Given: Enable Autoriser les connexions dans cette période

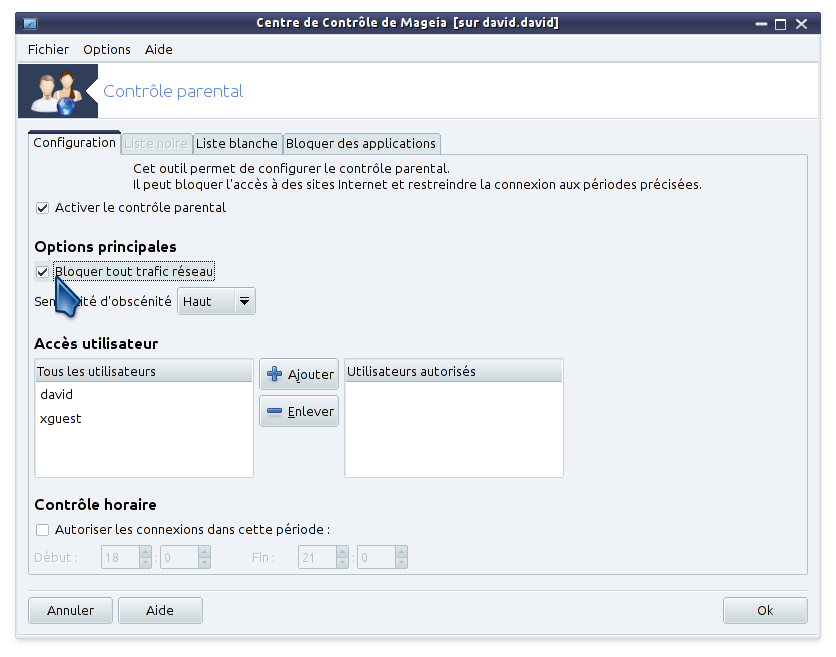Looking at the screenshot, I should point(42,530).
